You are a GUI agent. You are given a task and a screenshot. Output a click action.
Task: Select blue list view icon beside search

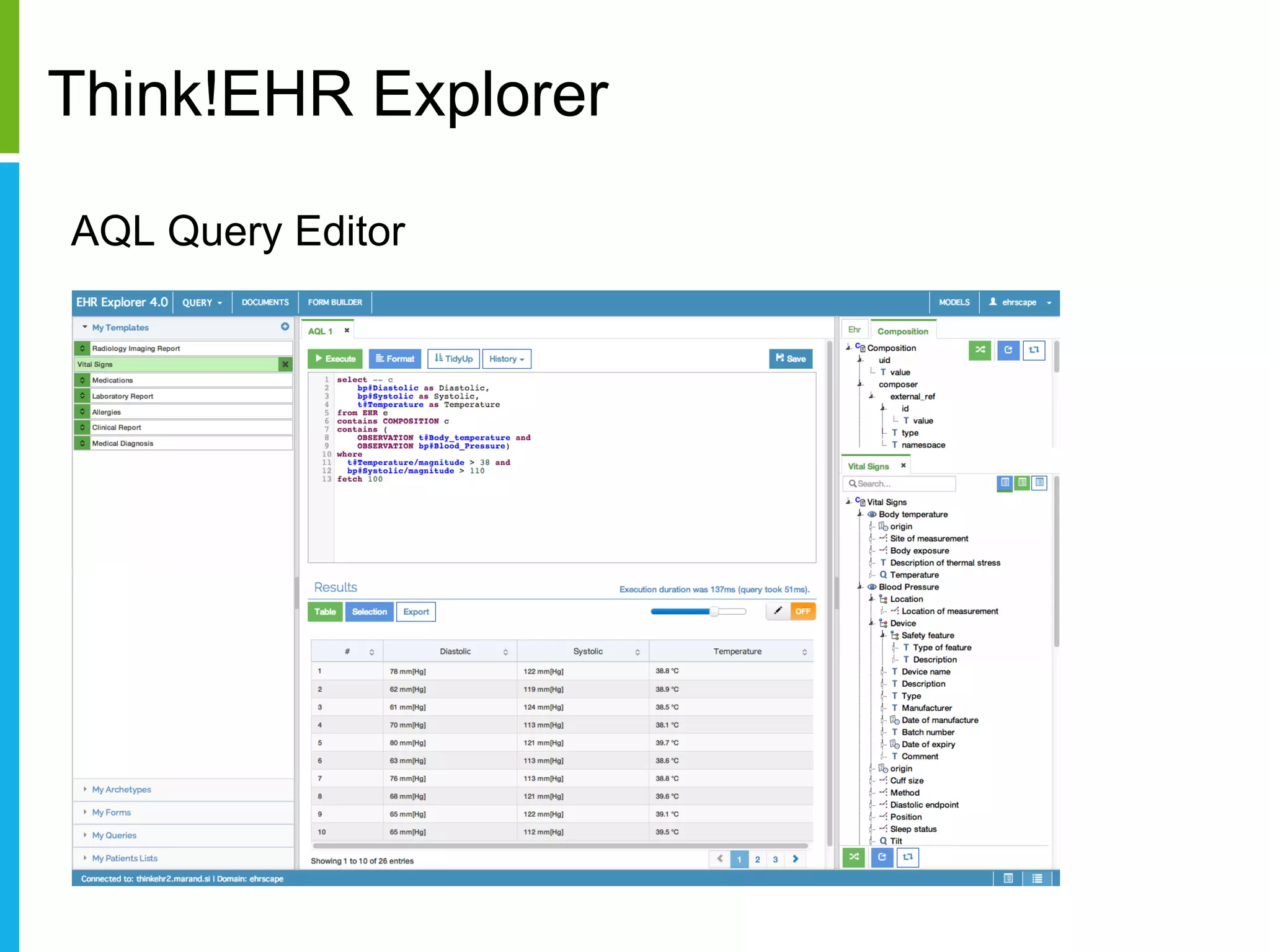coord(1005,483)
